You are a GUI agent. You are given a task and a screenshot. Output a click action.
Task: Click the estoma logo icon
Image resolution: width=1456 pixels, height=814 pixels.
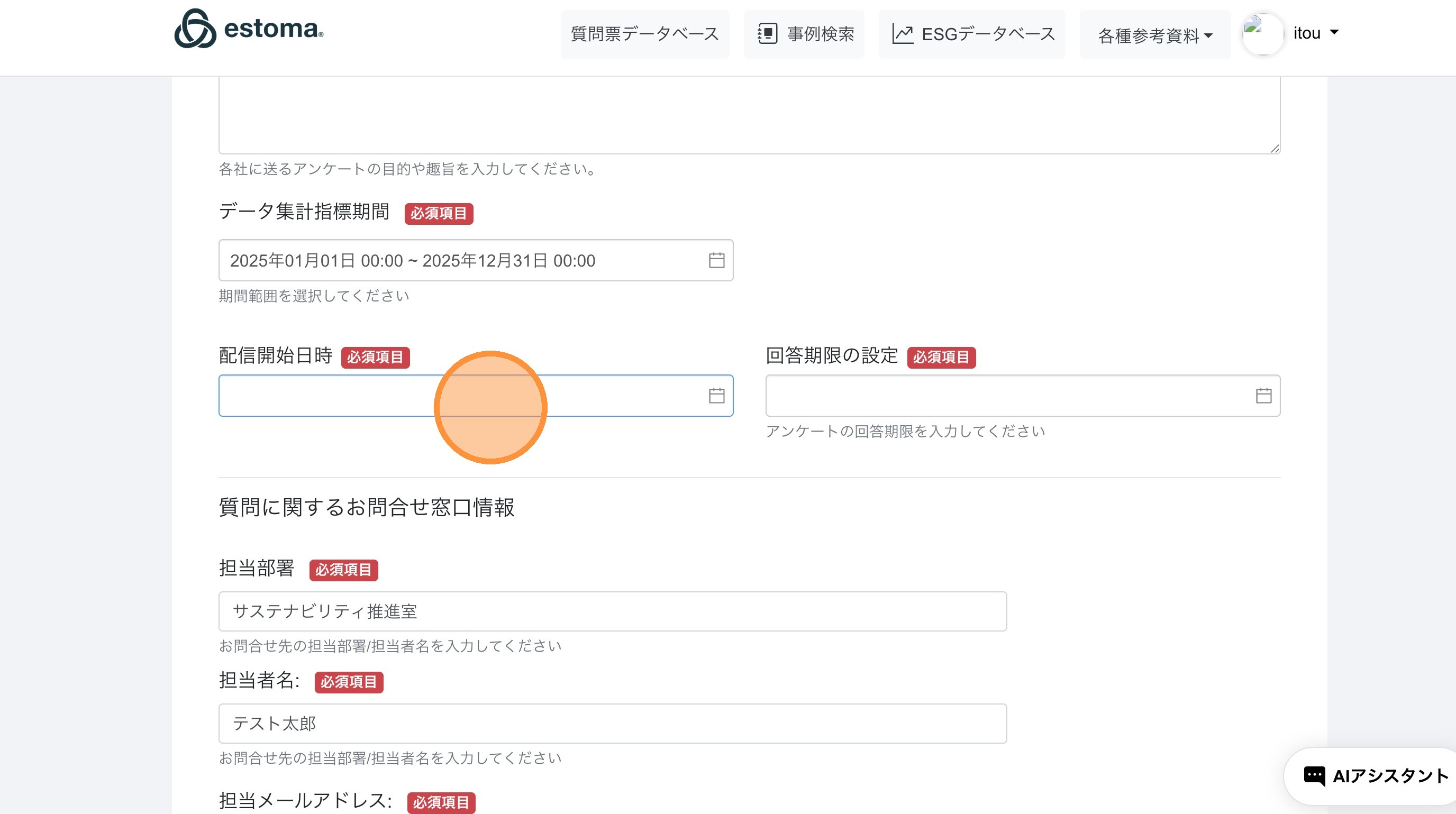click(195, 29)
